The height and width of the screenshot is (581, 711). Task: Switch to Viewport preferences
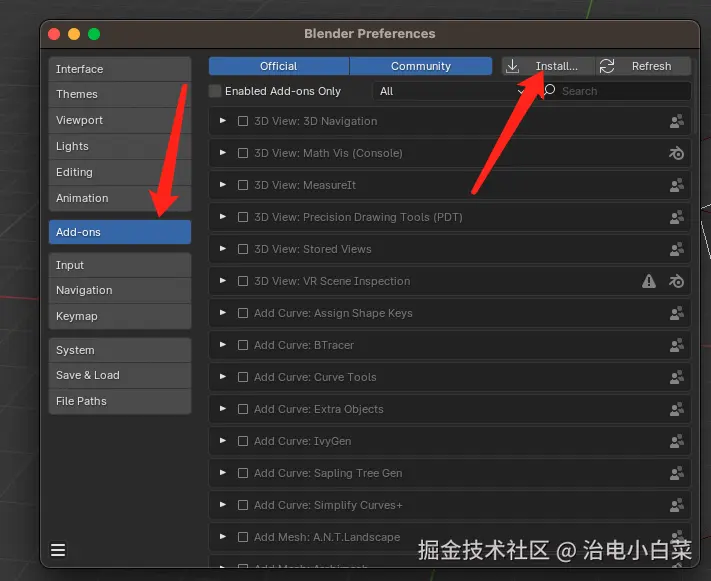(120, 120)
